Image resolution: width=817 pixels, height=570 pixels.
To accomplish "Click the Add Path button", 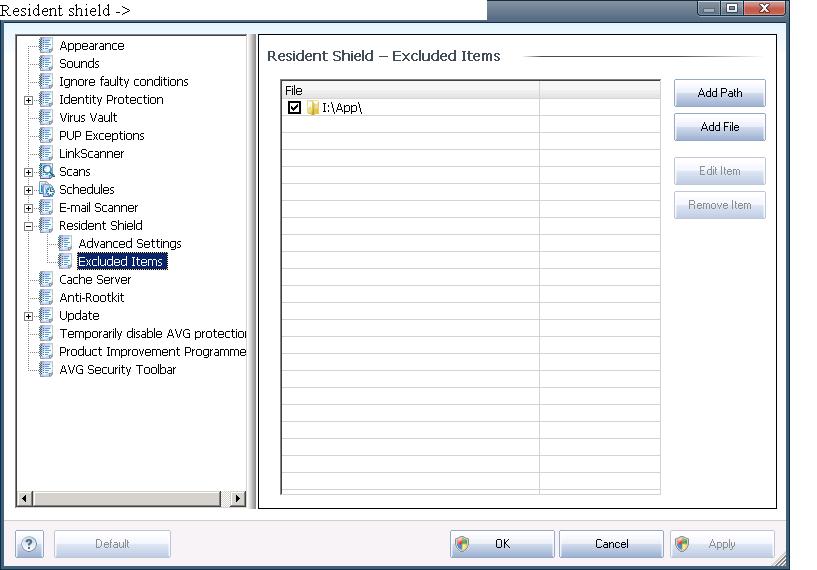I will point(720,93).
